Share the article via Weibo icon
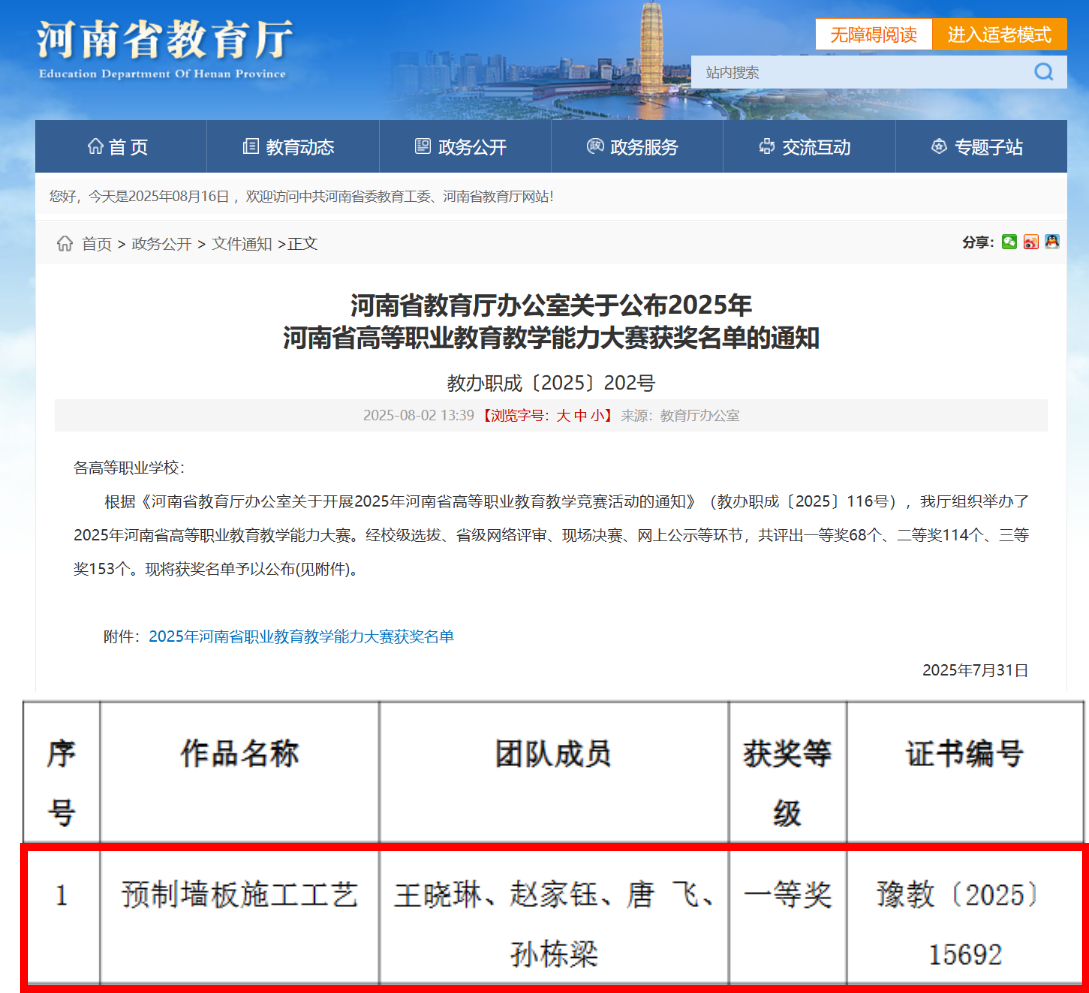Image resolution: width=1089 pixels, height=993 pixels. pyautogui.click(x=1031, y=242)
